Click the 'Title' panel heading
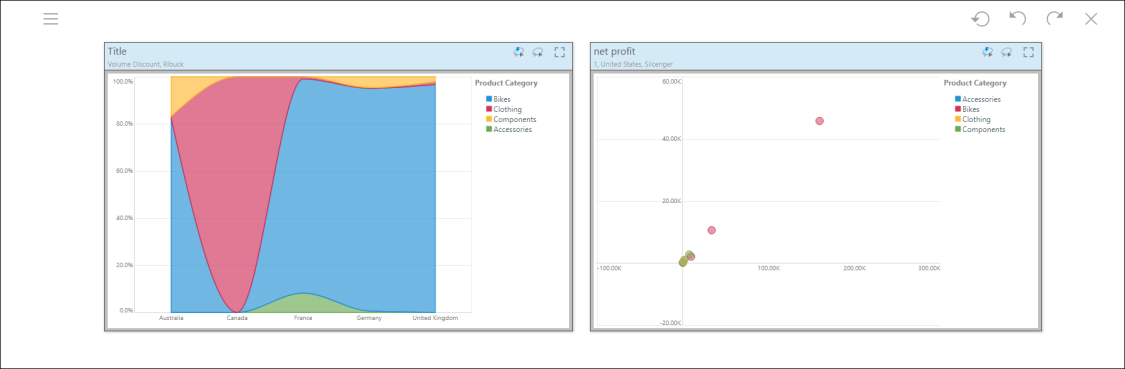Screen dimensions: 1125x369 pos(117,51)
